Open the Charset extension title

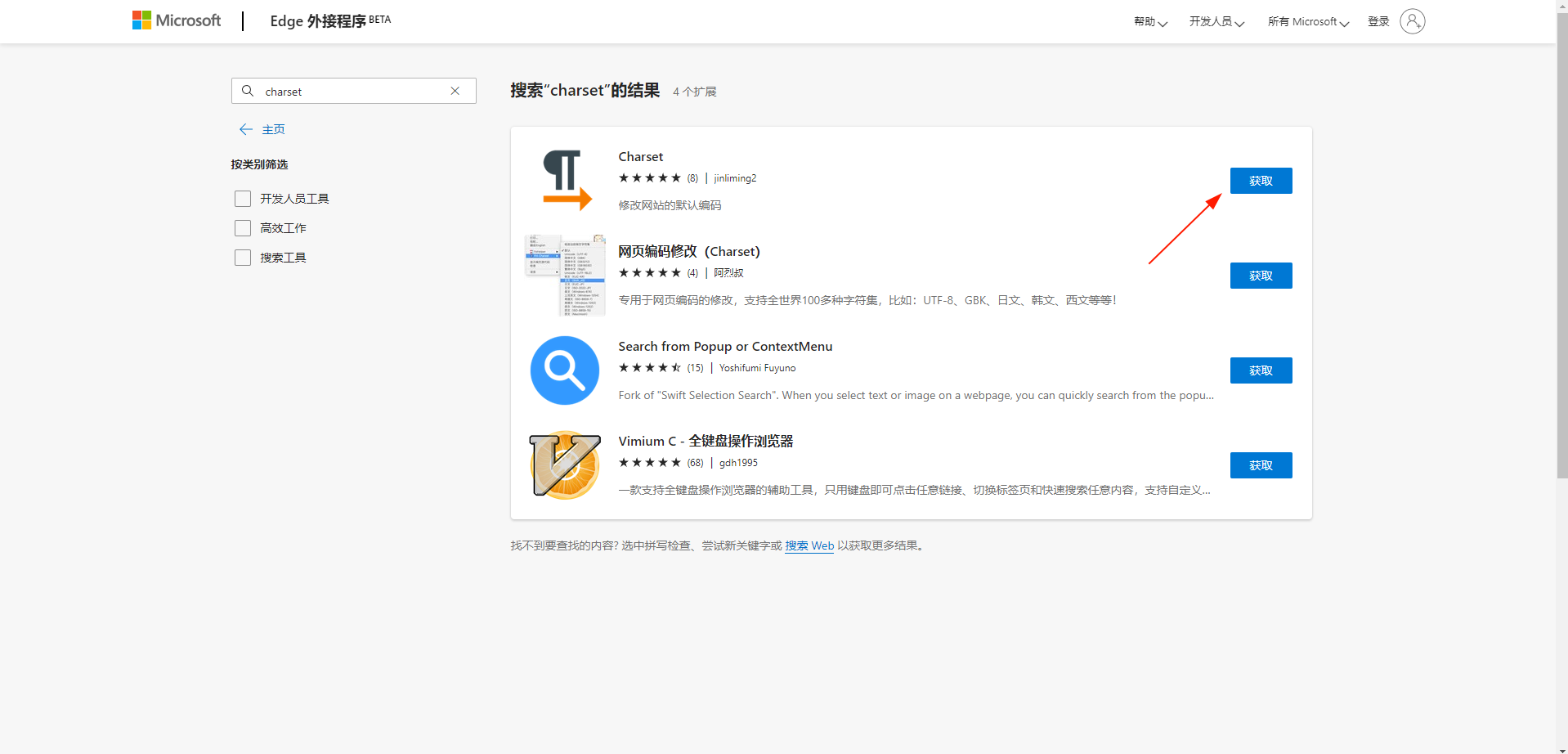640,156
